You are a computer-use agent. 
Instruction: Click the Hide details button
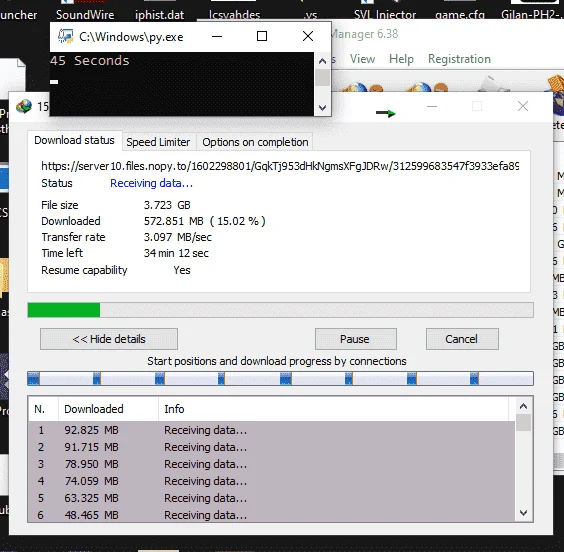pos(109,339)
